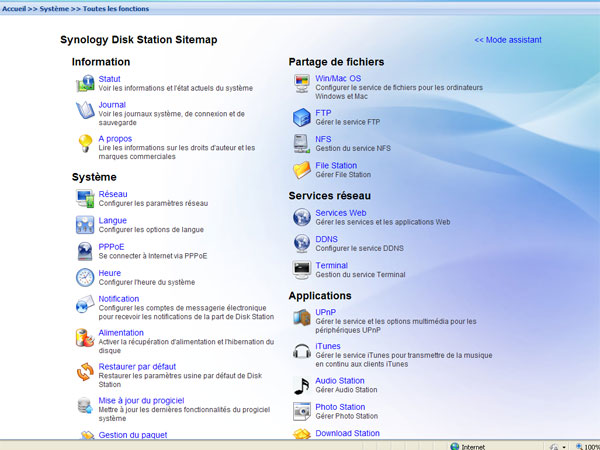This screenshot has width=600, height=450.
Task: Click the Notification mail icon
Action: [85, 304]
